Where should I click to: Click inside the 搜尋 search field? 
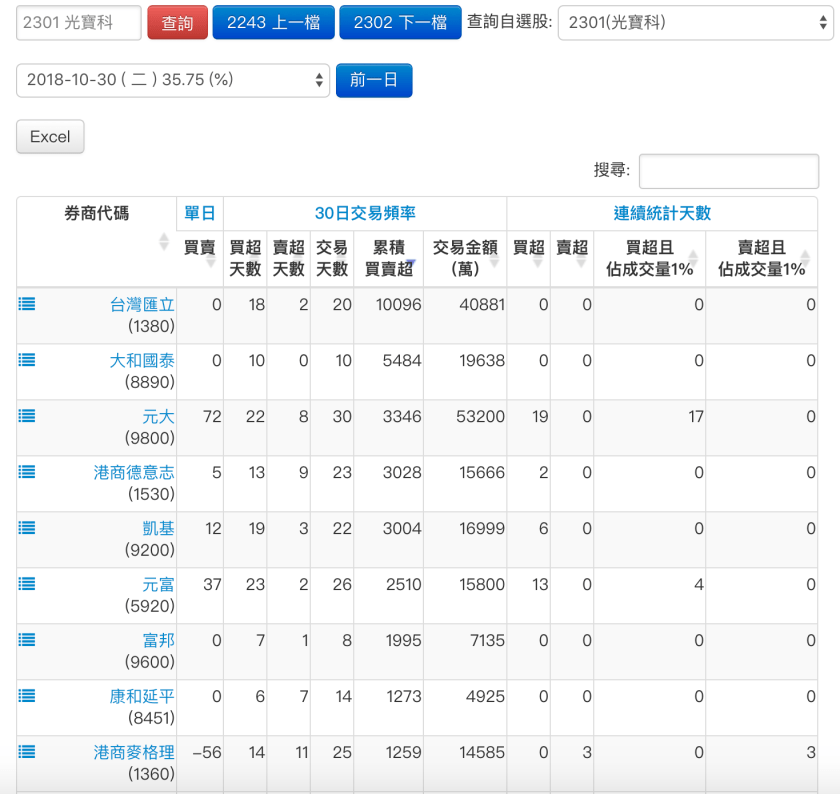[728, 170]
